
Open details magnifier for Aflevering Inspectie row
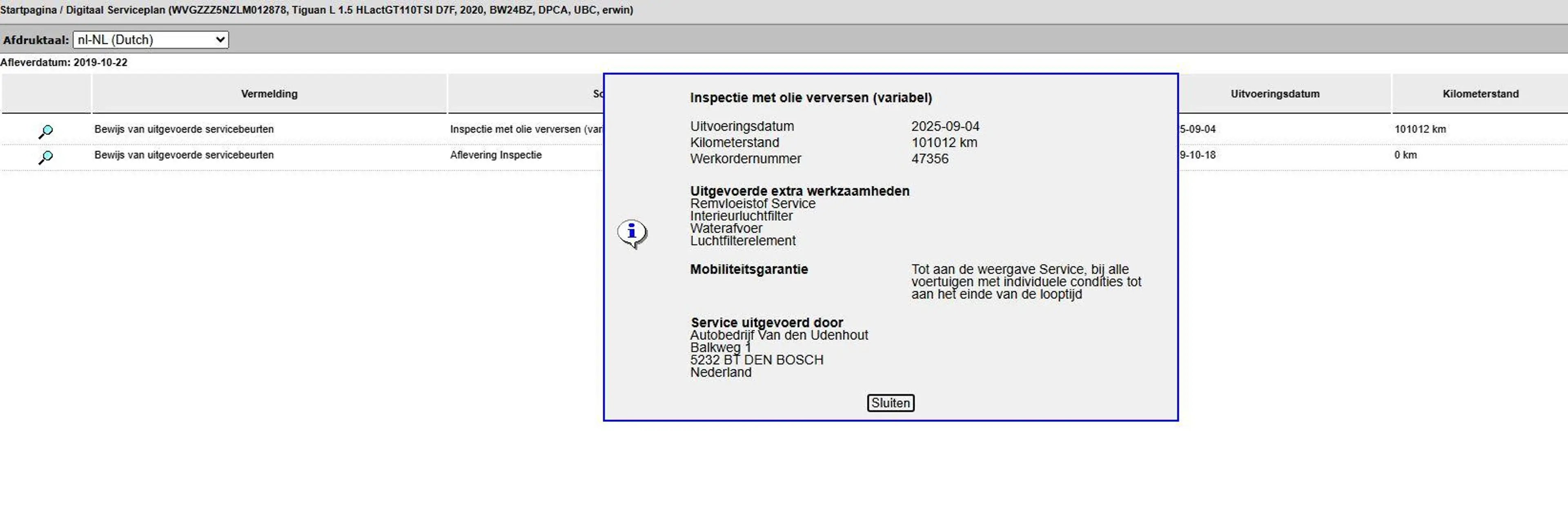(x=46, y=157)
